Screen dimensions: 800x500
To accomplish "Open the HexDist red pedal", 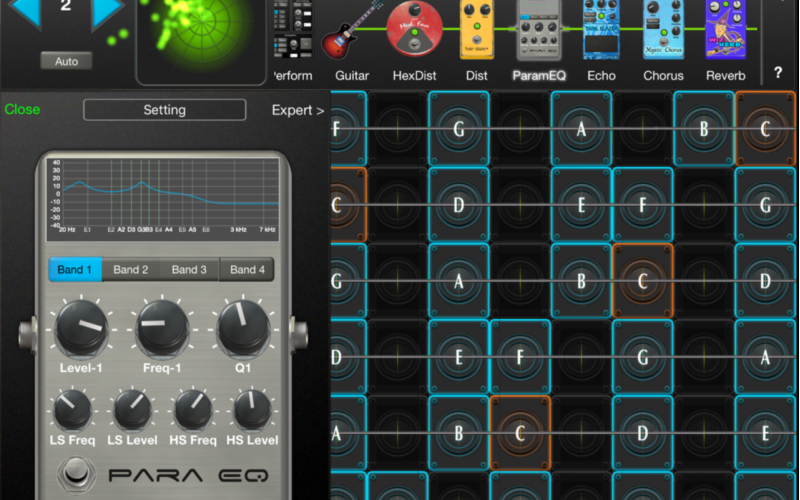I will pyautogui.click(x=408, y=32).
